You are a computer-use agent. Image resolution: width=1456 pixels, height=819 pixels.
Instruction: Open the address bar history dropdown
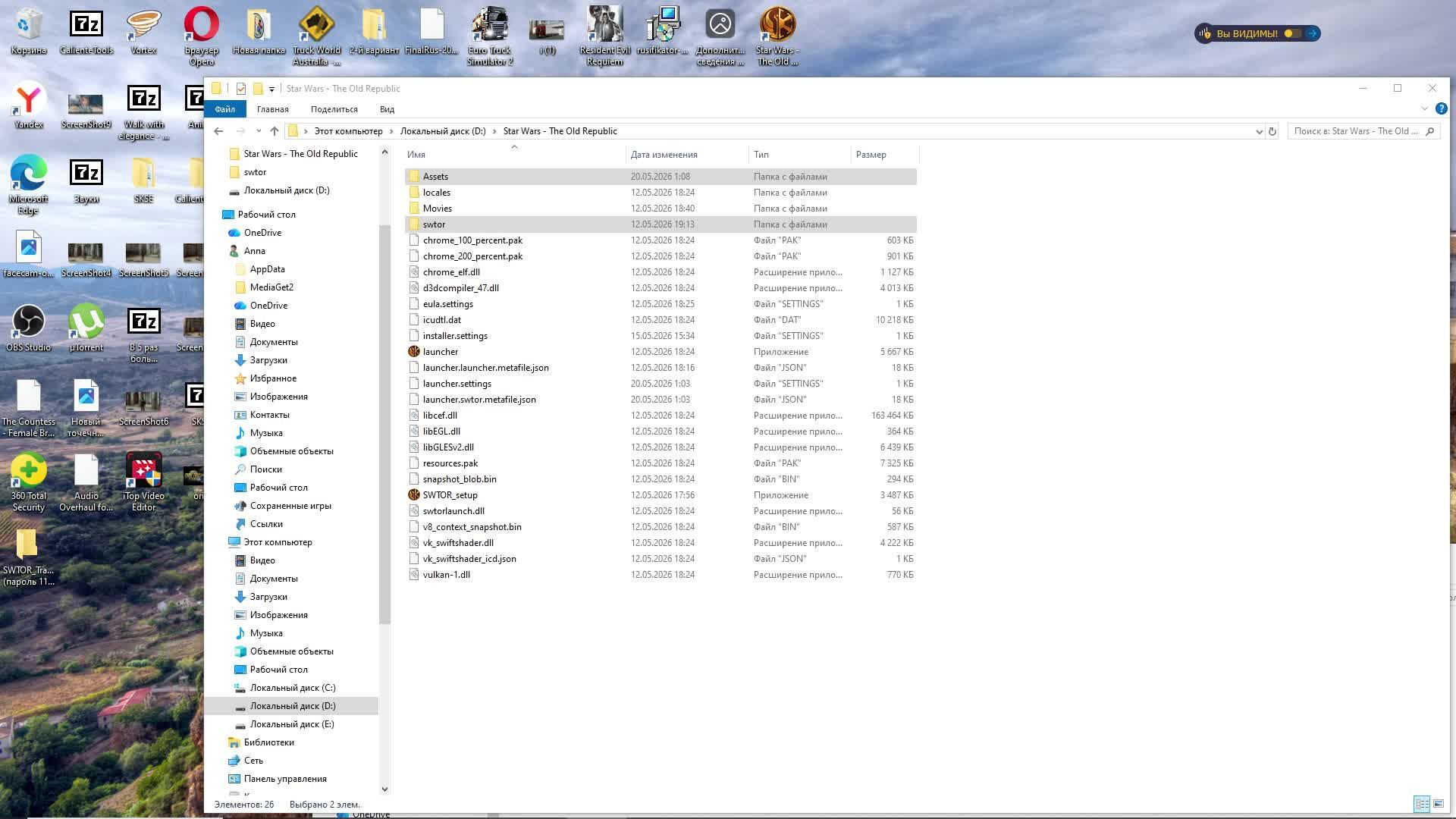pyautogui.click(x=1259, y=131)
